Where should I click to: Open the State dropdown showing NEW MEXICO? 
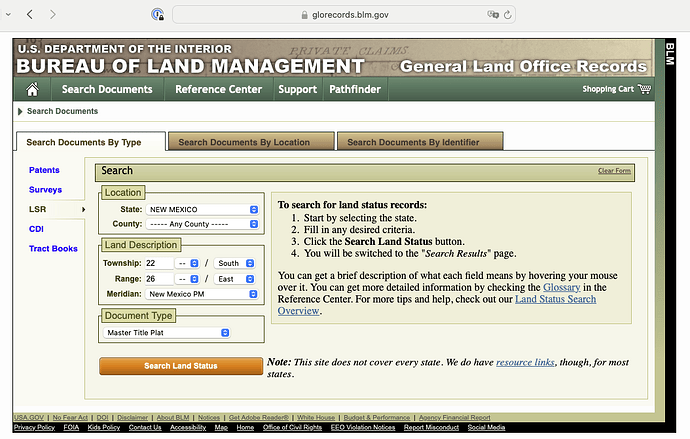coord(202,209)
